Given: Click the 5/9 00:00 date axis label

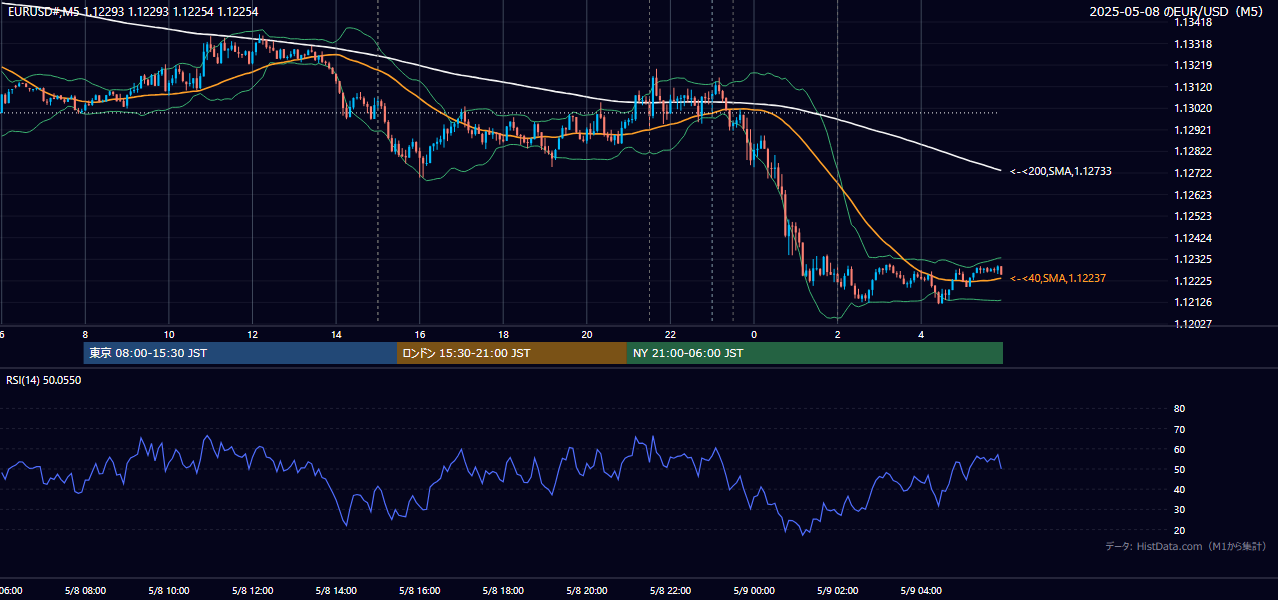Looking at the screenshot, I should (x=754, y=590).
